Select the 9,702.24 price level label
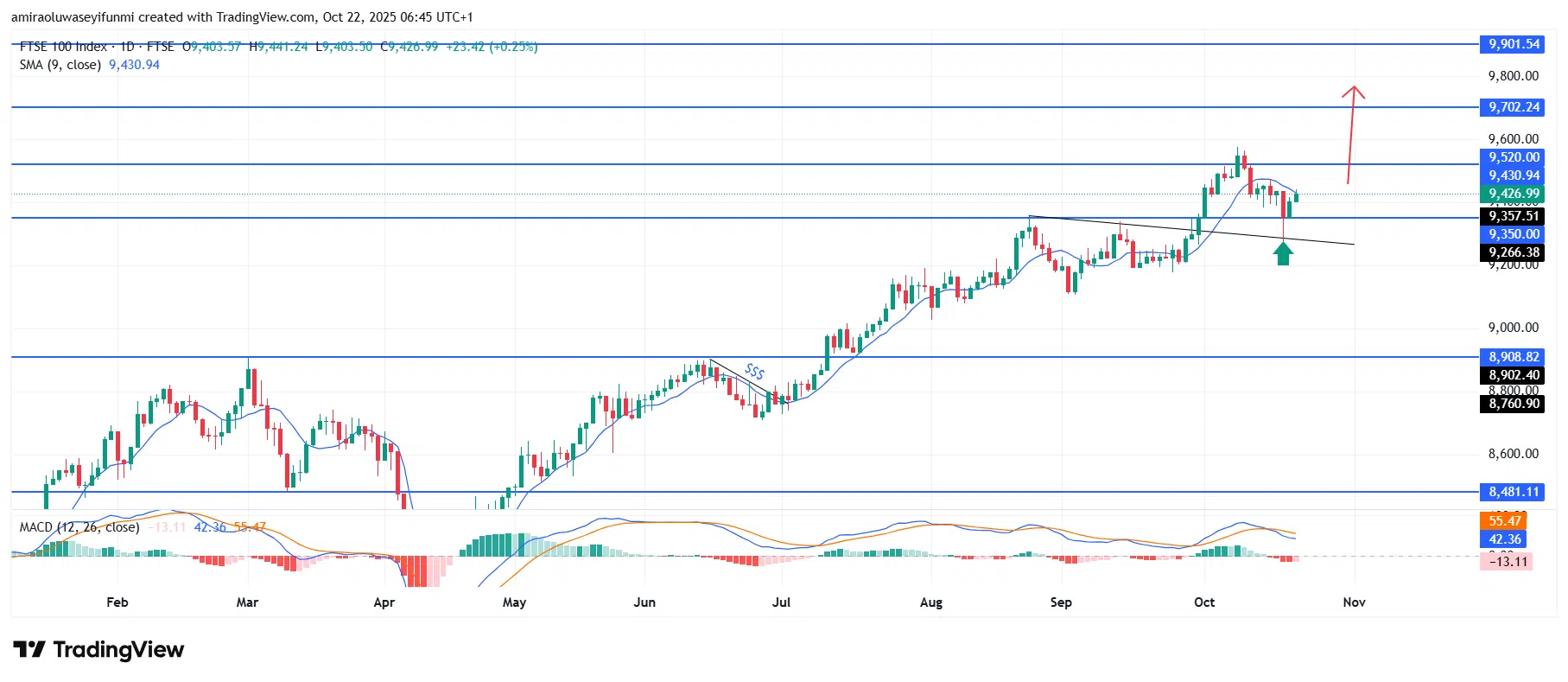 [x=1513, y=107]
